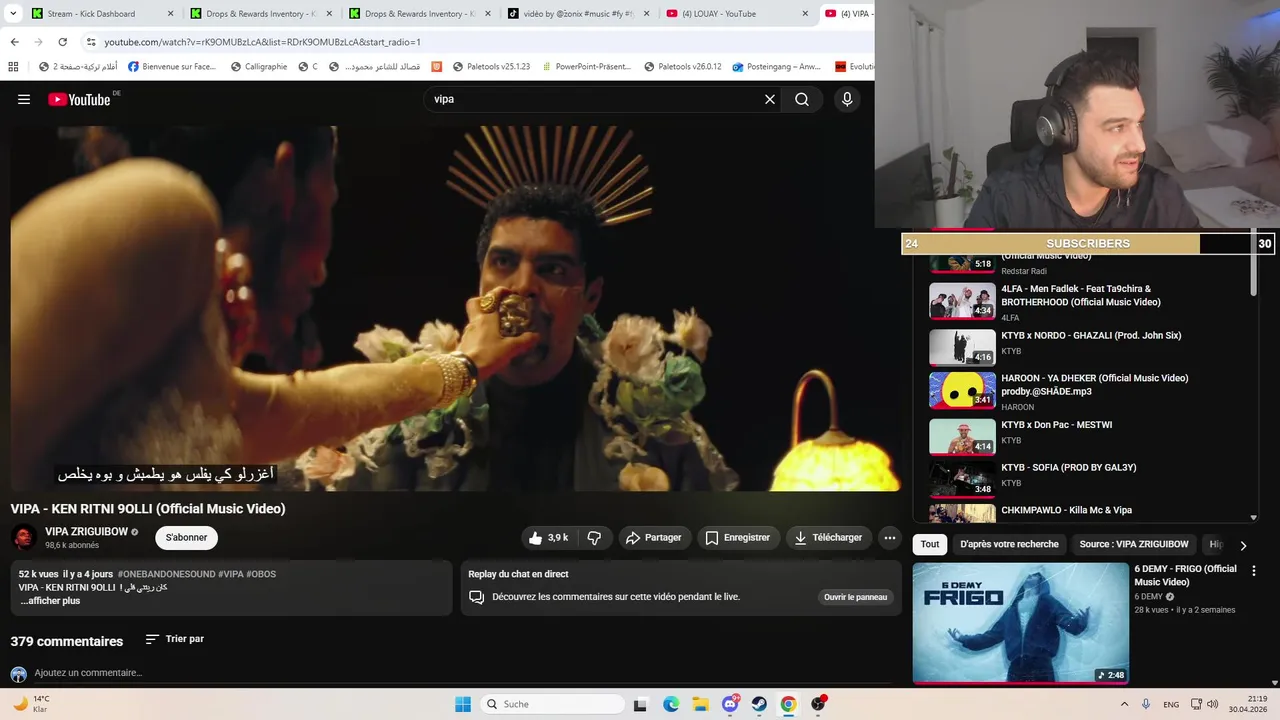Open the Calligraphie bookmark
This screenshot has width=1280, height=720.
click(258, 67)
